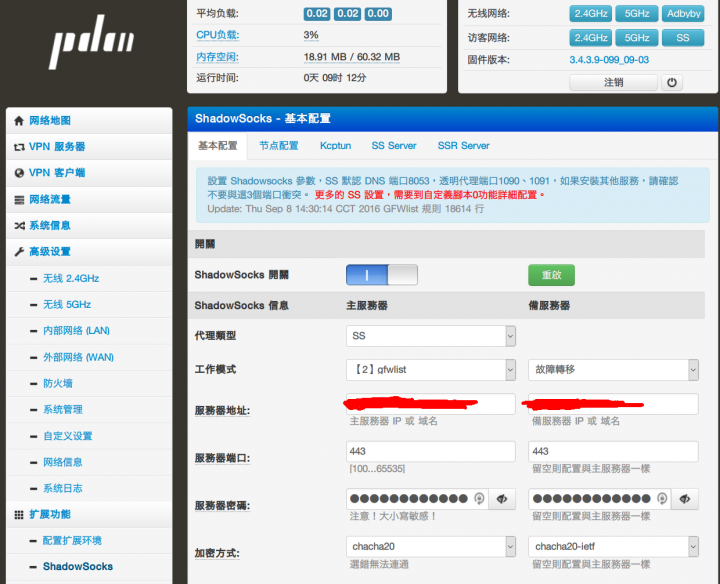Click the arrows icon beside VPN 服务器
720x584 pixels.
[x=19, y=147]
